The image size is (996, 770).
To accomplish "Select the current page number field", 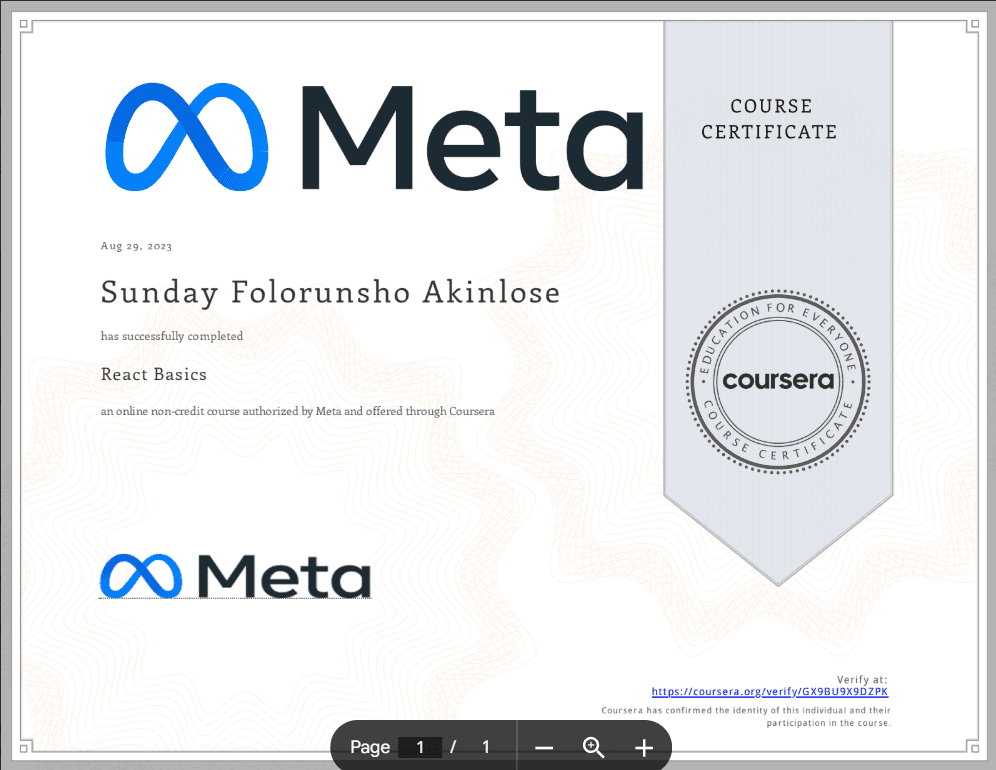I will (x=420, y=747).
